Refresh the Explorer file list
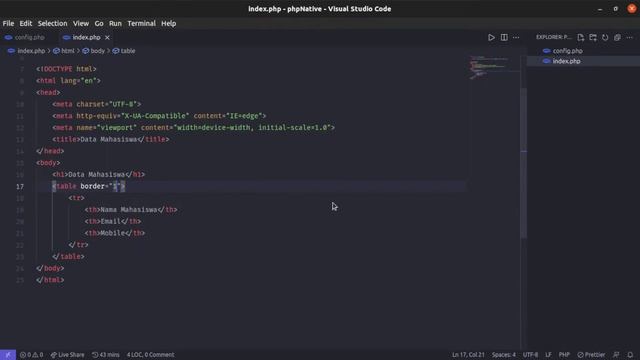The image size is (640, 360). click(x=605, y=38)
